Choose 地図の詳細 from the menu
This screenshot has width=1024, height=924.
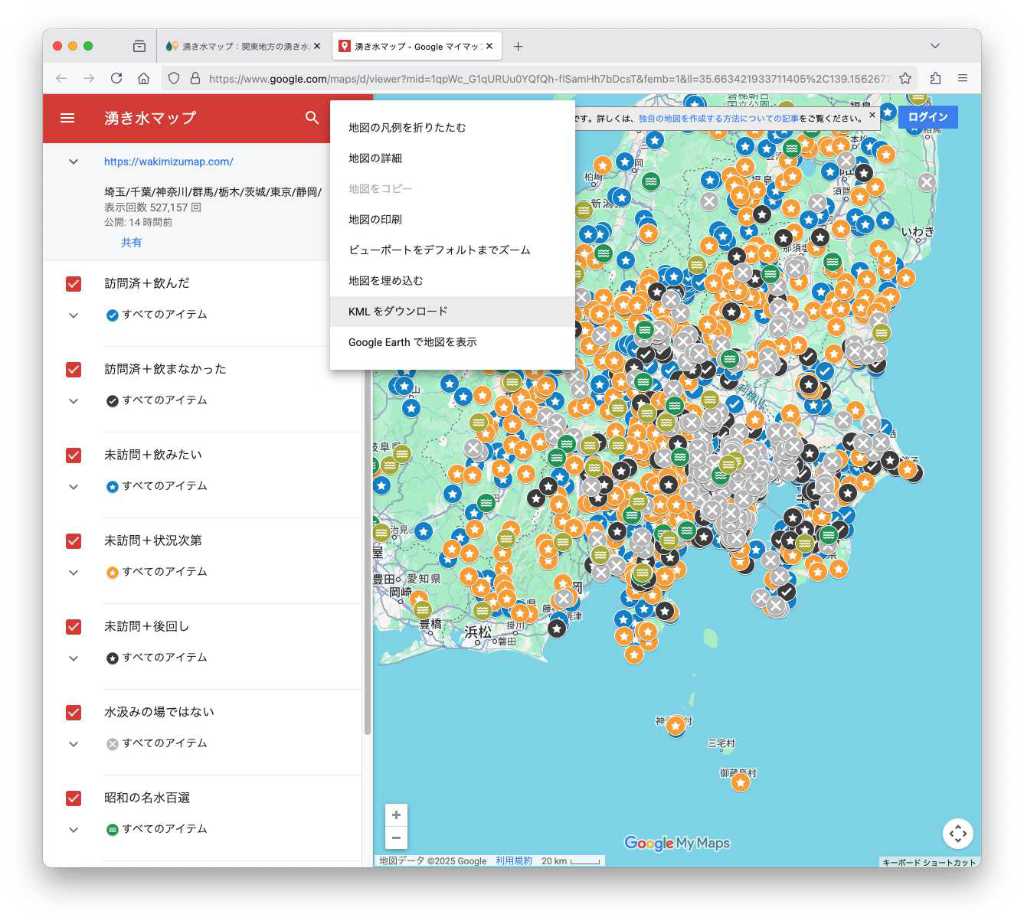tap(453, 158)
